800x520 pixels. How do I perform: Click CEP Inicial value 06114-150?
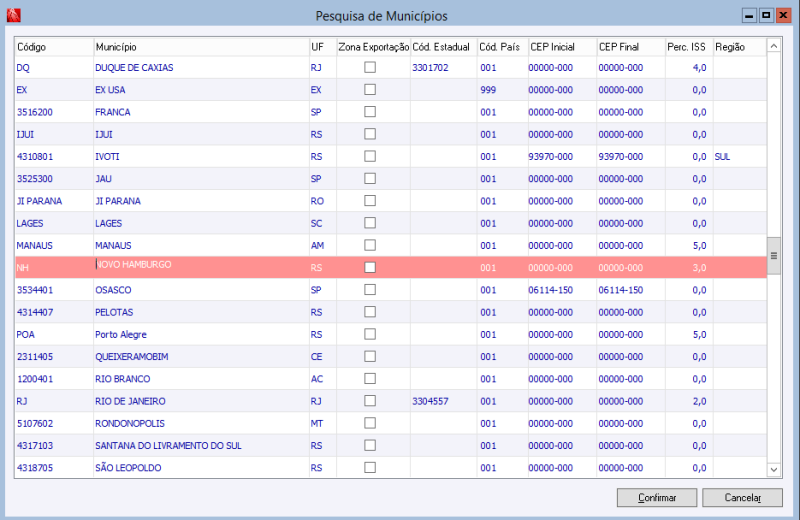tap(551, 290)
